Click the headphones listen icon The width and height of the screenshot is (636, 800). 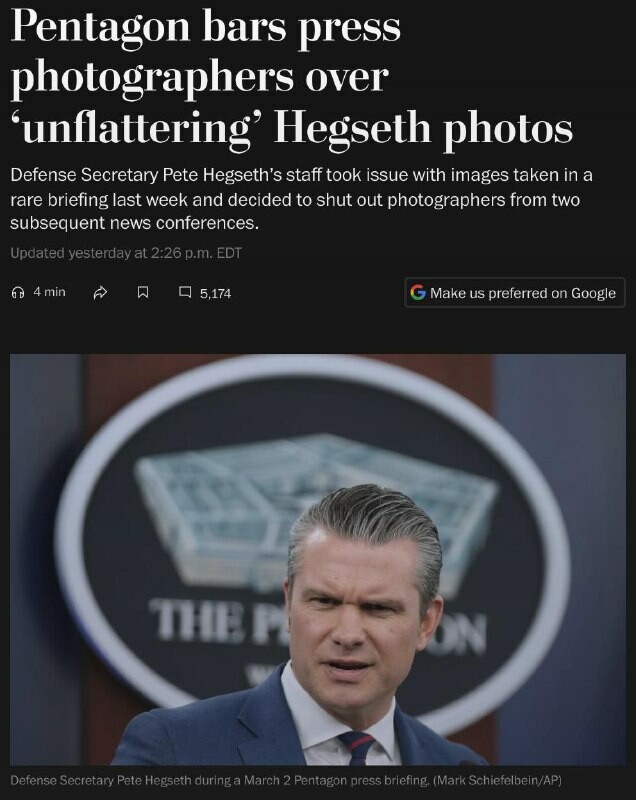pos(18,292)
